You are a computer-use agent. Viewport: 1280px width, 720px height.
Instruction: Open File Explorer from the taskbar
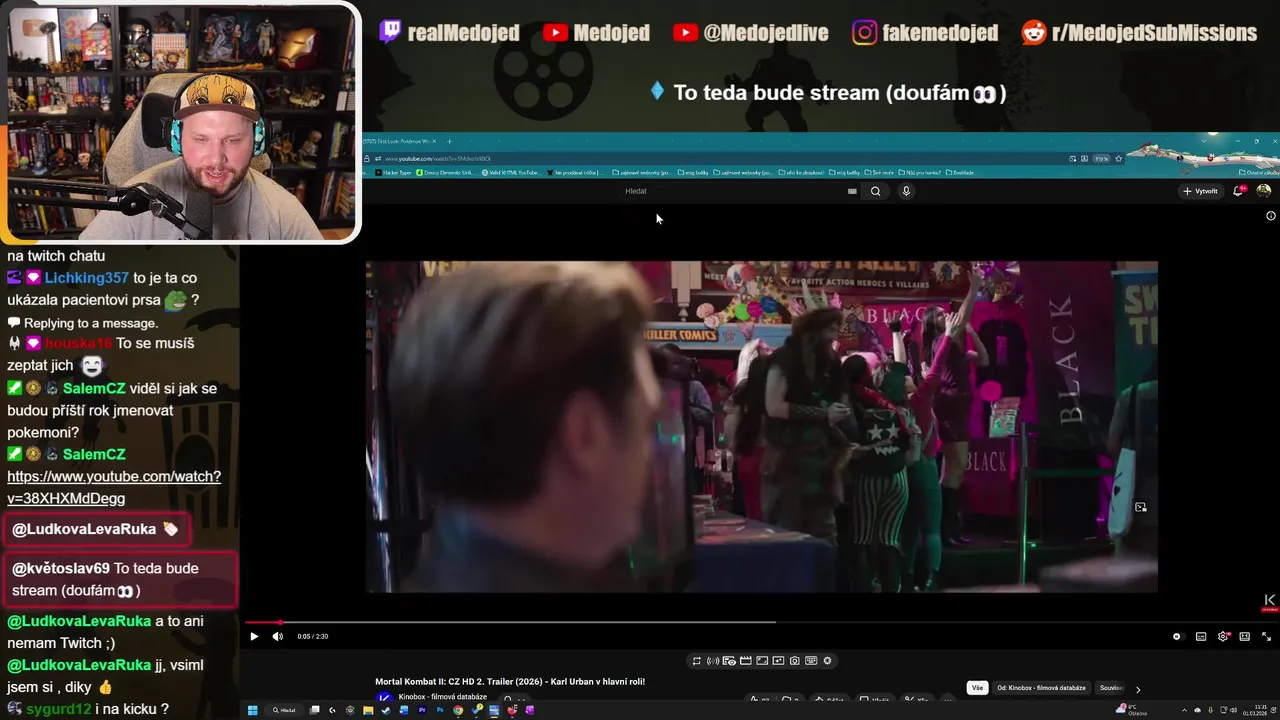(x=368, y=710)
